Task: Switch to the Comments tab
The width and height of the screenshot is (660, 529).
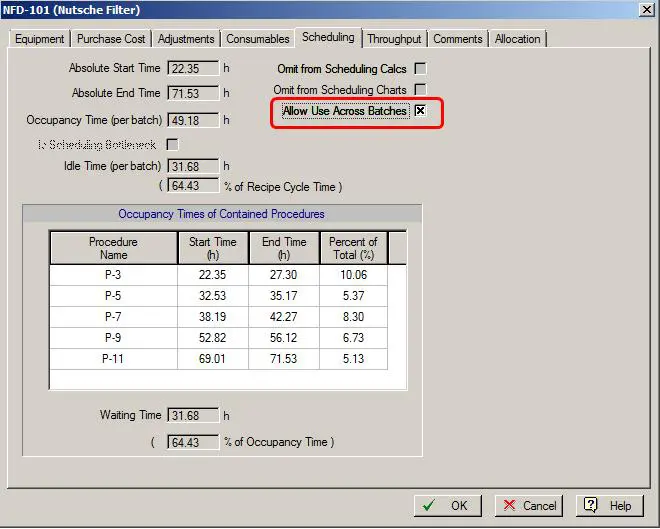Action: point(458,39)
